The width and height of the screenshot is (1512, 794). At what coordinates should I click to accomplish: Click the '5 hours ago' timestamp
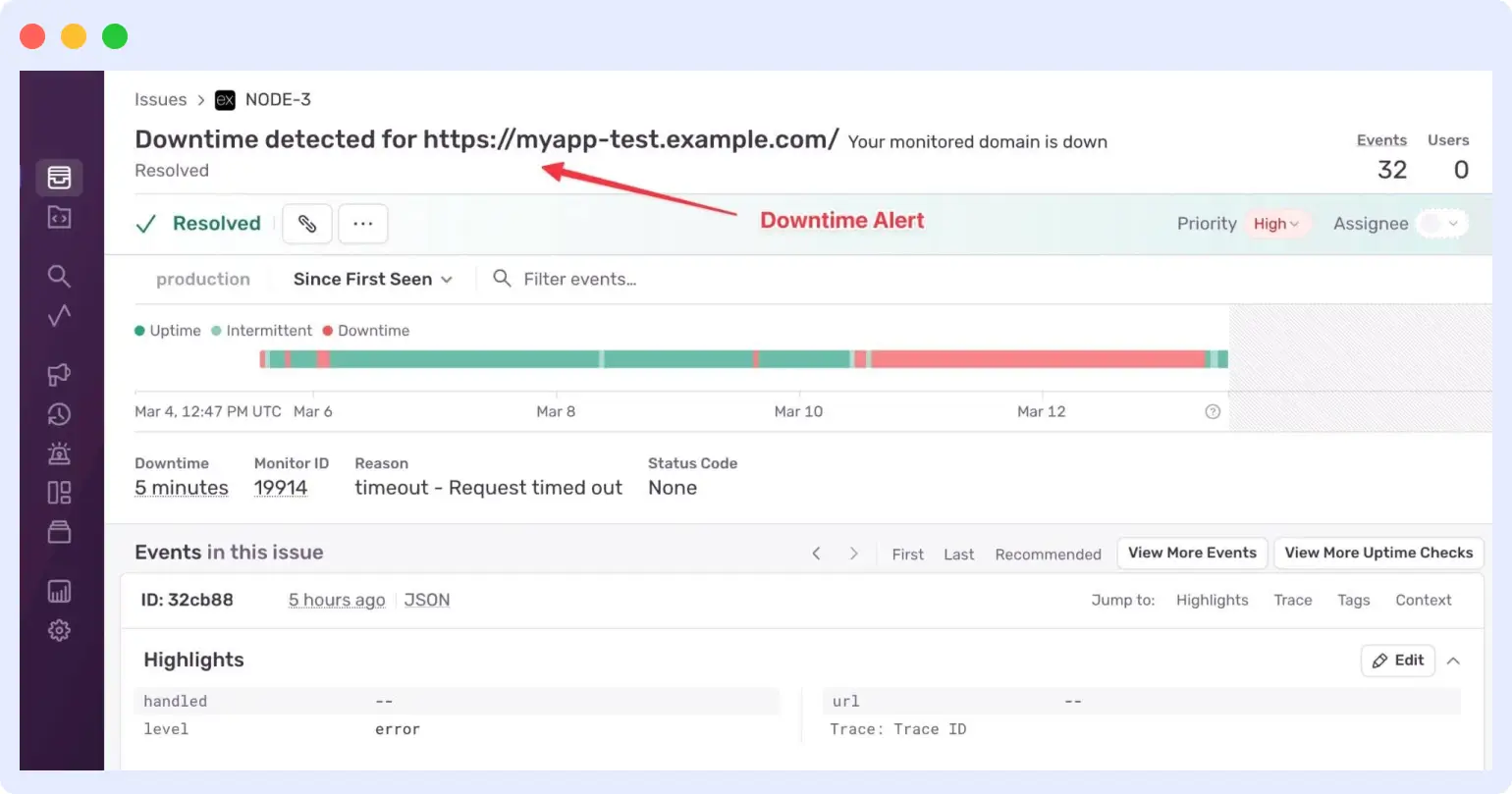pyautogui.click(x=337, y=600)
